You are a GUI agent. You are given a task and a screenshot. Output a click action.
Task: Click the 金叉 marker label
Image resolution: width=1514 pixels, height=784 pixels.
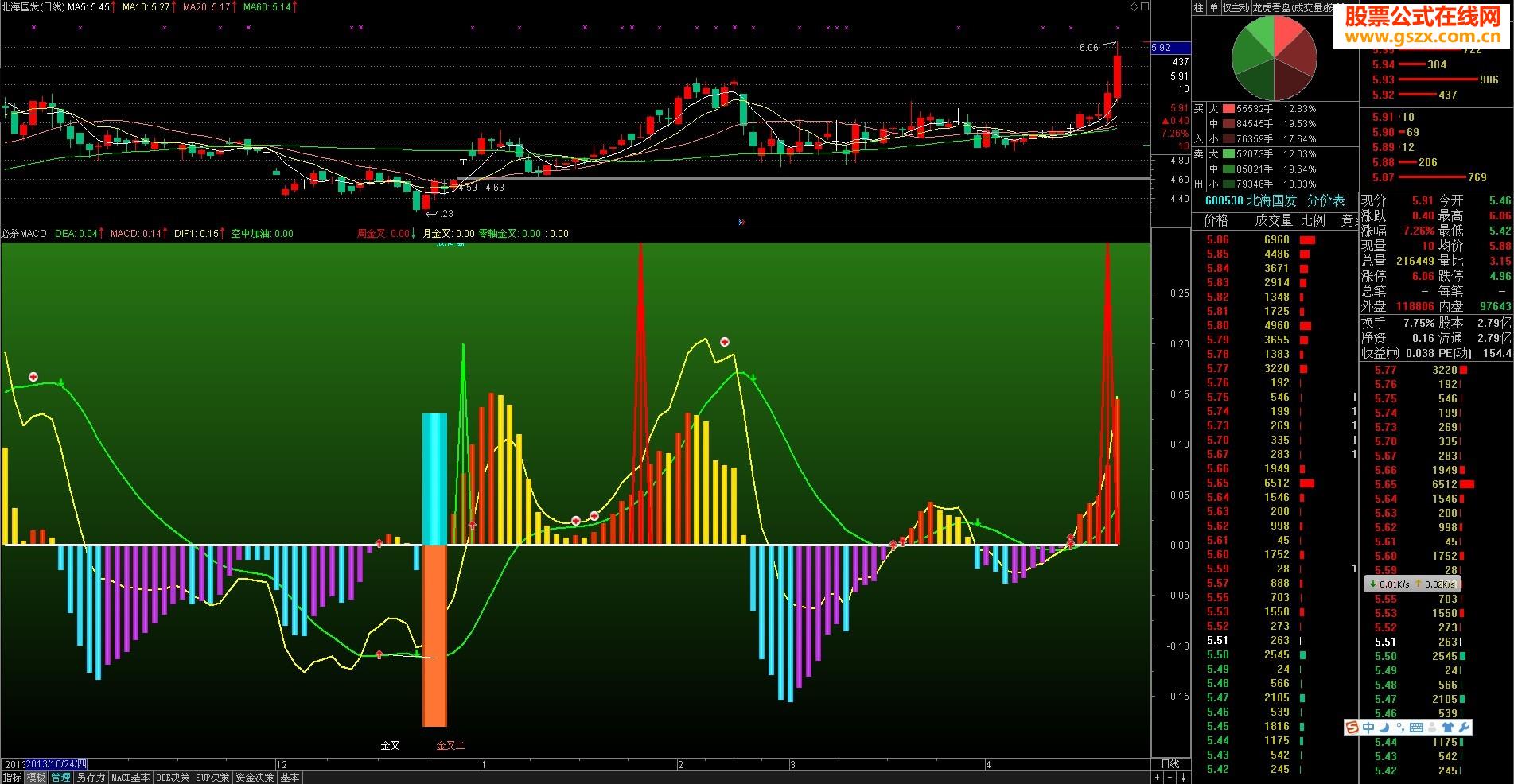(x=390, y=746)
